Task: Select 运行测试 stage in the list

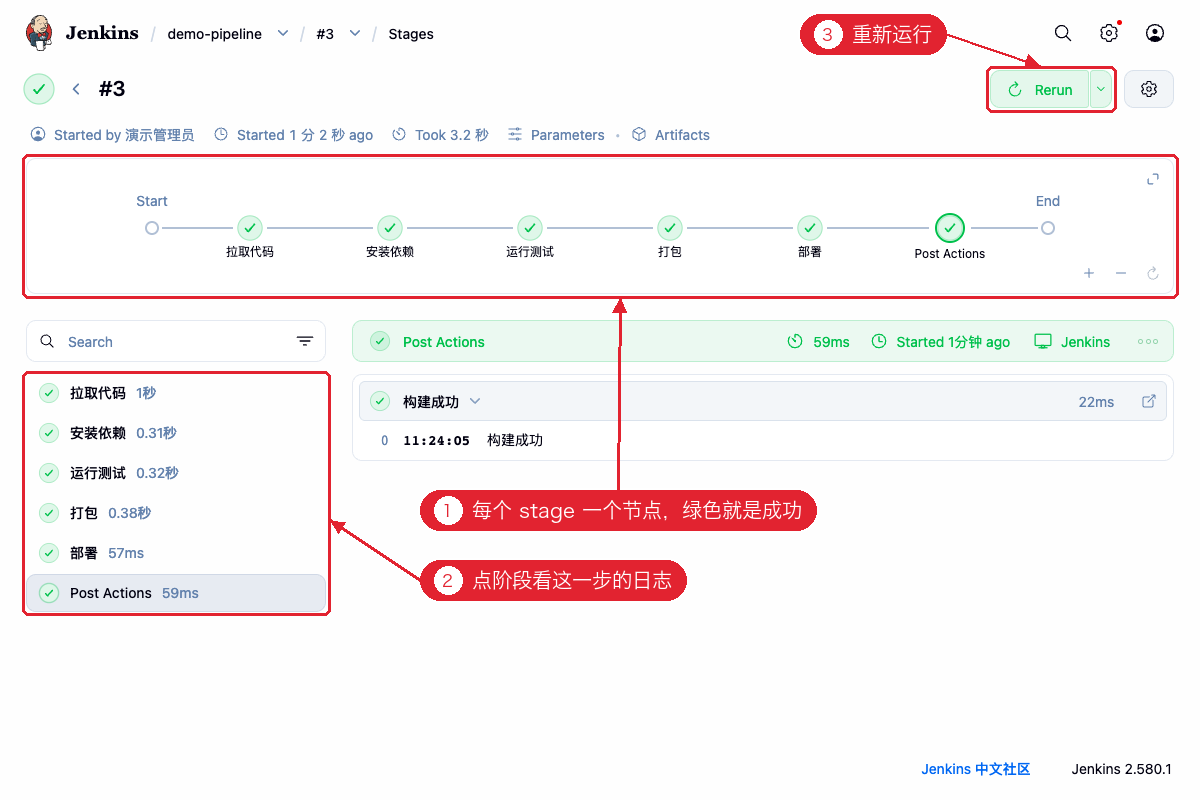Action: pyautogui.click(x=176, y=473)
